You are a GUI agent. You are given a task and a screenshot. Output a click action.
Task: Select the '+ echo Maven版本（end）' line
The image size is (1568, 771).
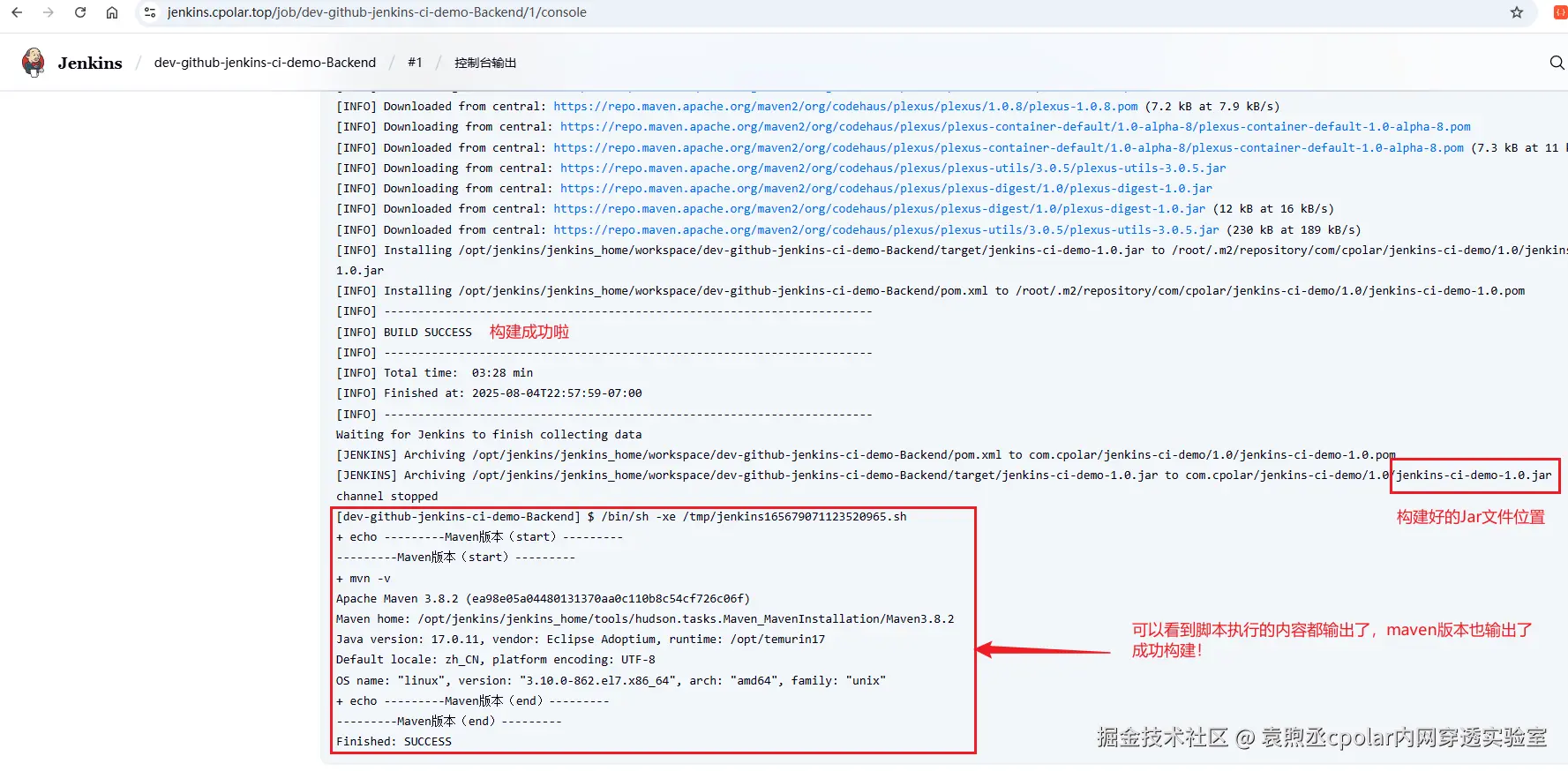tap(472, 701)
